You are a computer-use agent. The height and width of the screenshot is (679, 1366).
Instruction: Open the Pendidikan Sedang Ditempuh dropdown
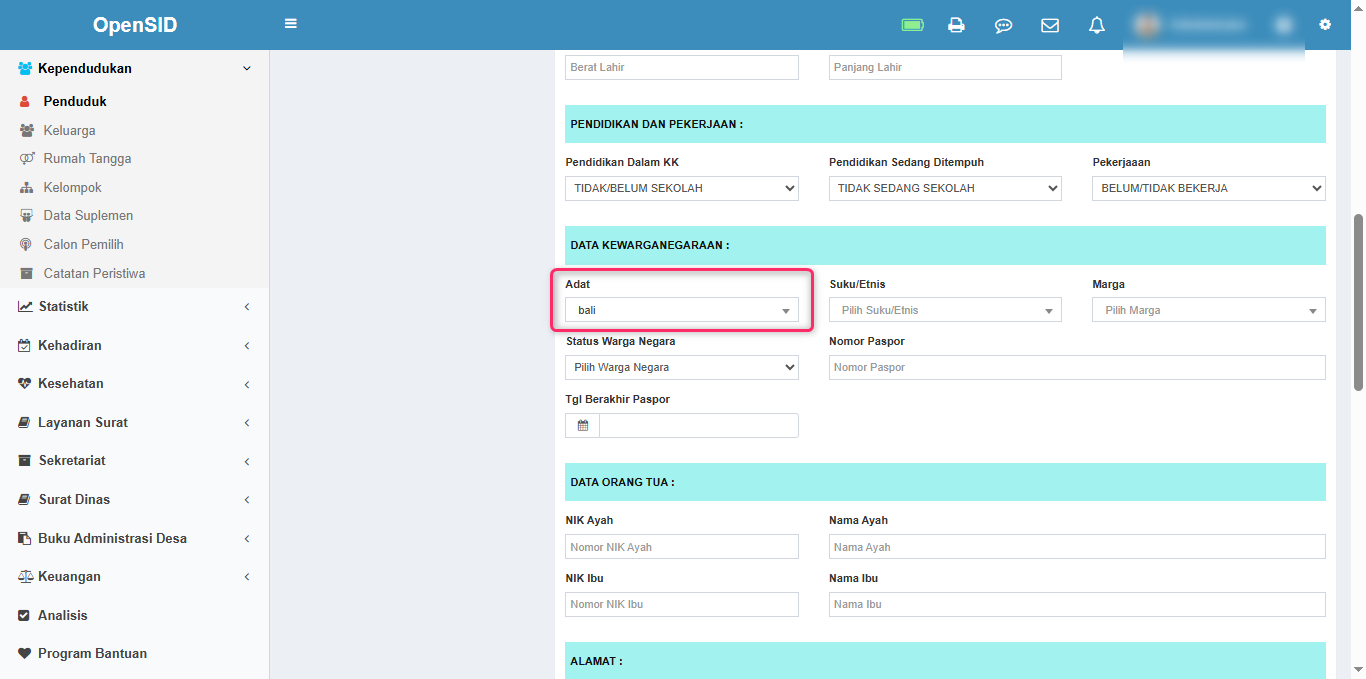tap(945, 188)
